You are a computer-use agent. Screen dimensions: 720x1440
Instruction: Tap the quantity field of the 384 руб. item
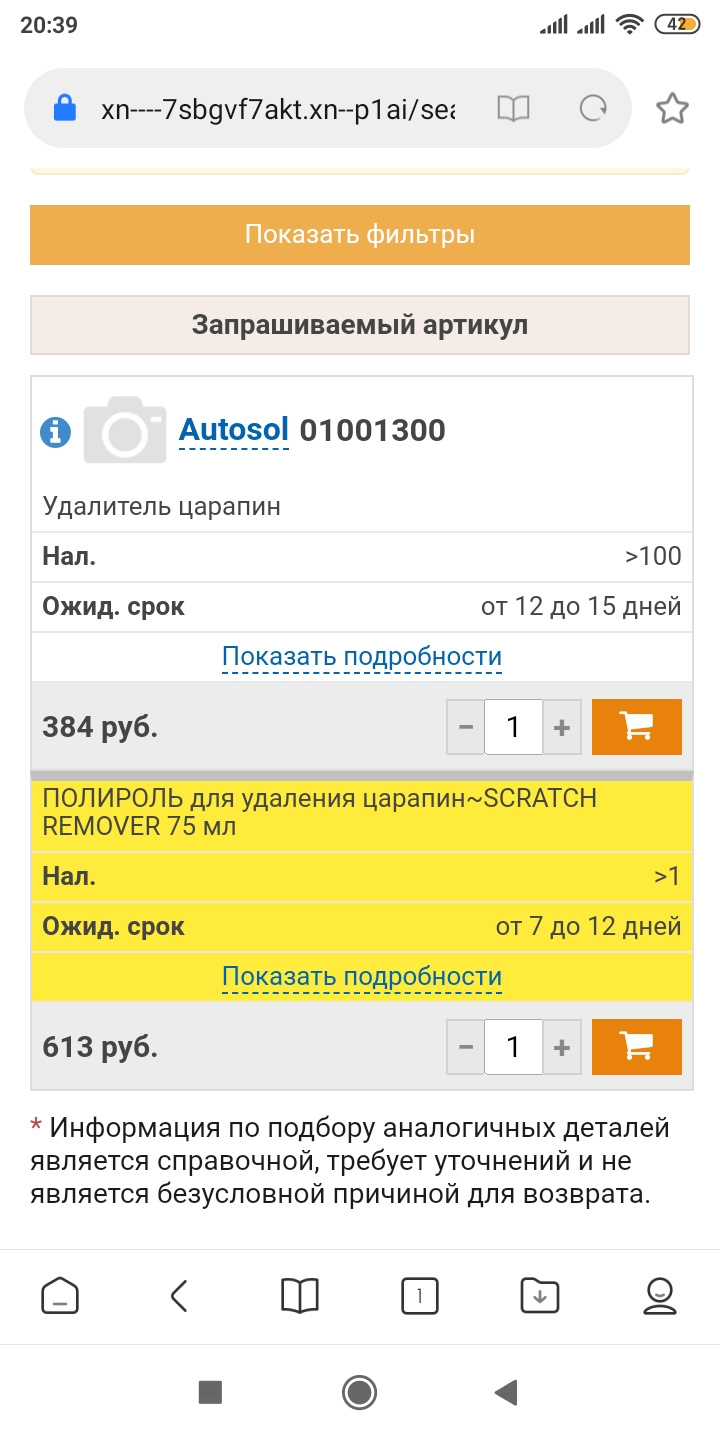pos(513,727)
